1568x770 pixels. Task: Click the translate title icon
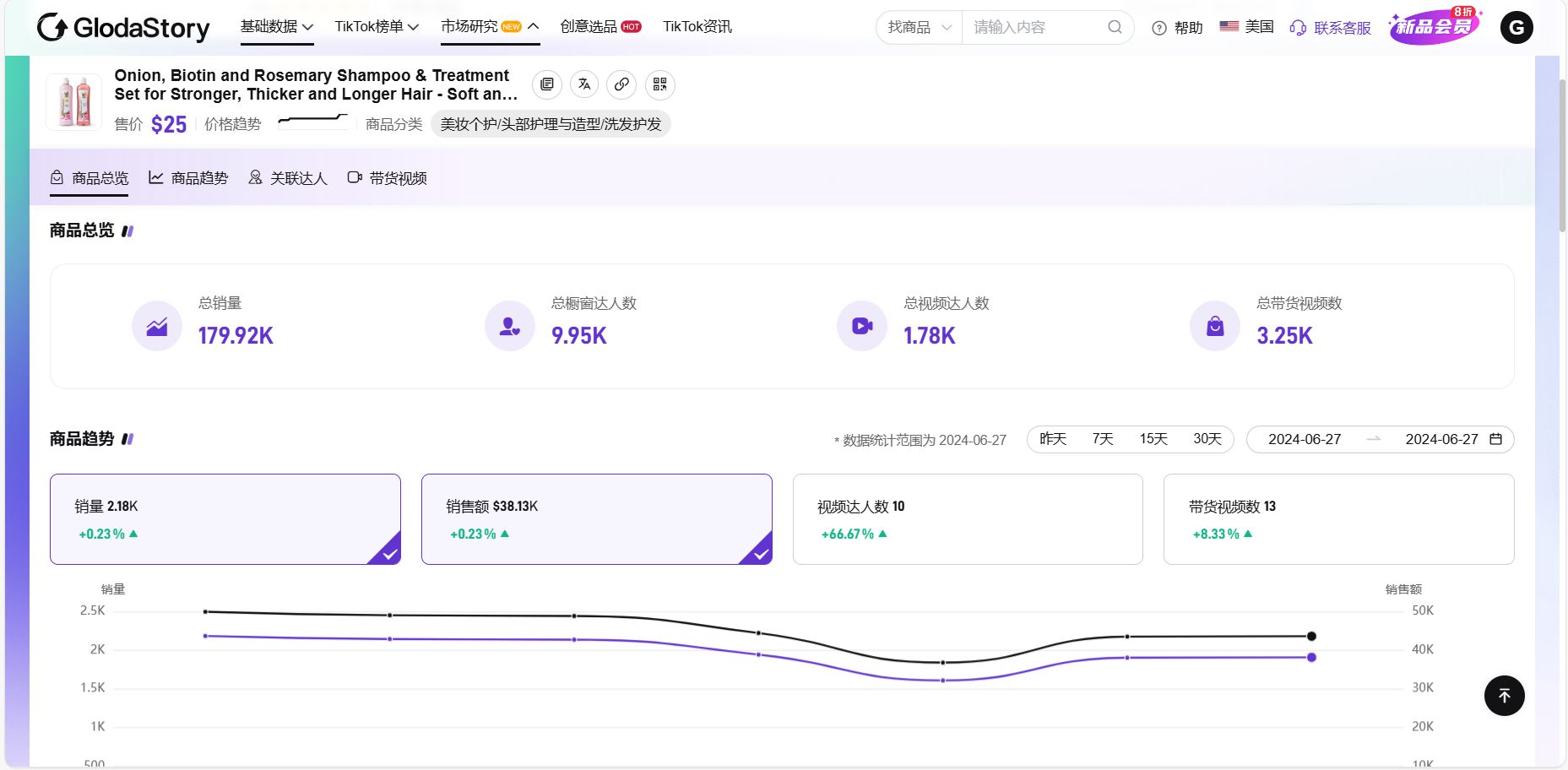tap(584, 84)
